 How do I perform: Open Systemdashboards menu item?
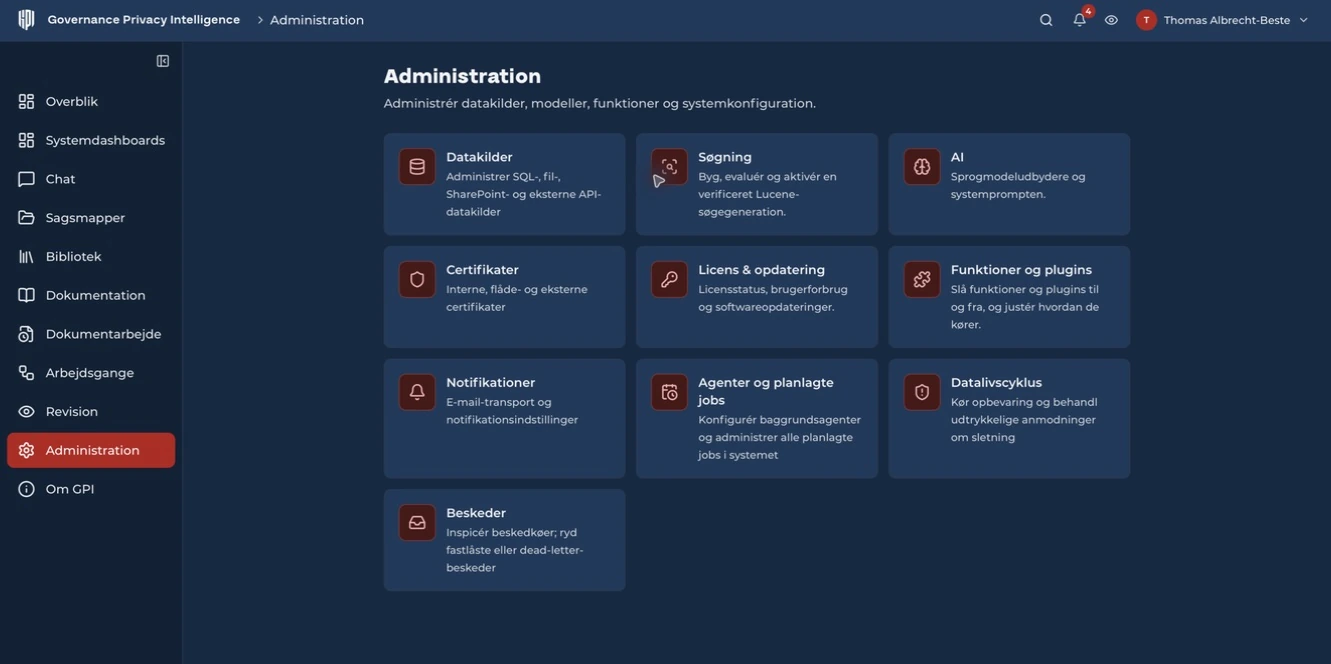click(105, 140)
